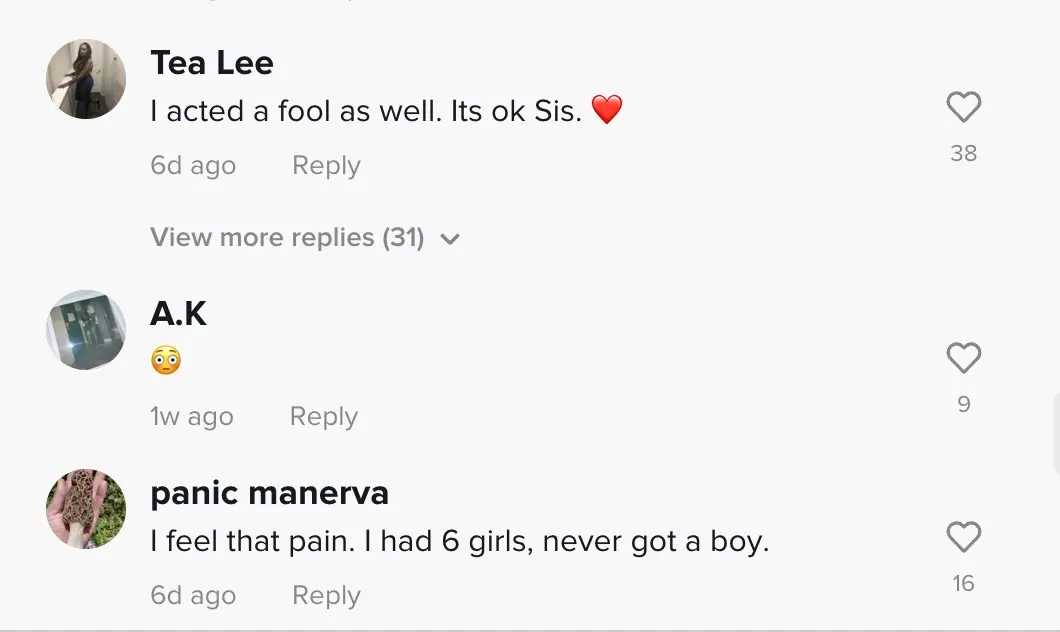Open A.K's profile avatar
This screenshot has width=1060, height=632.
tap(86, 330)
